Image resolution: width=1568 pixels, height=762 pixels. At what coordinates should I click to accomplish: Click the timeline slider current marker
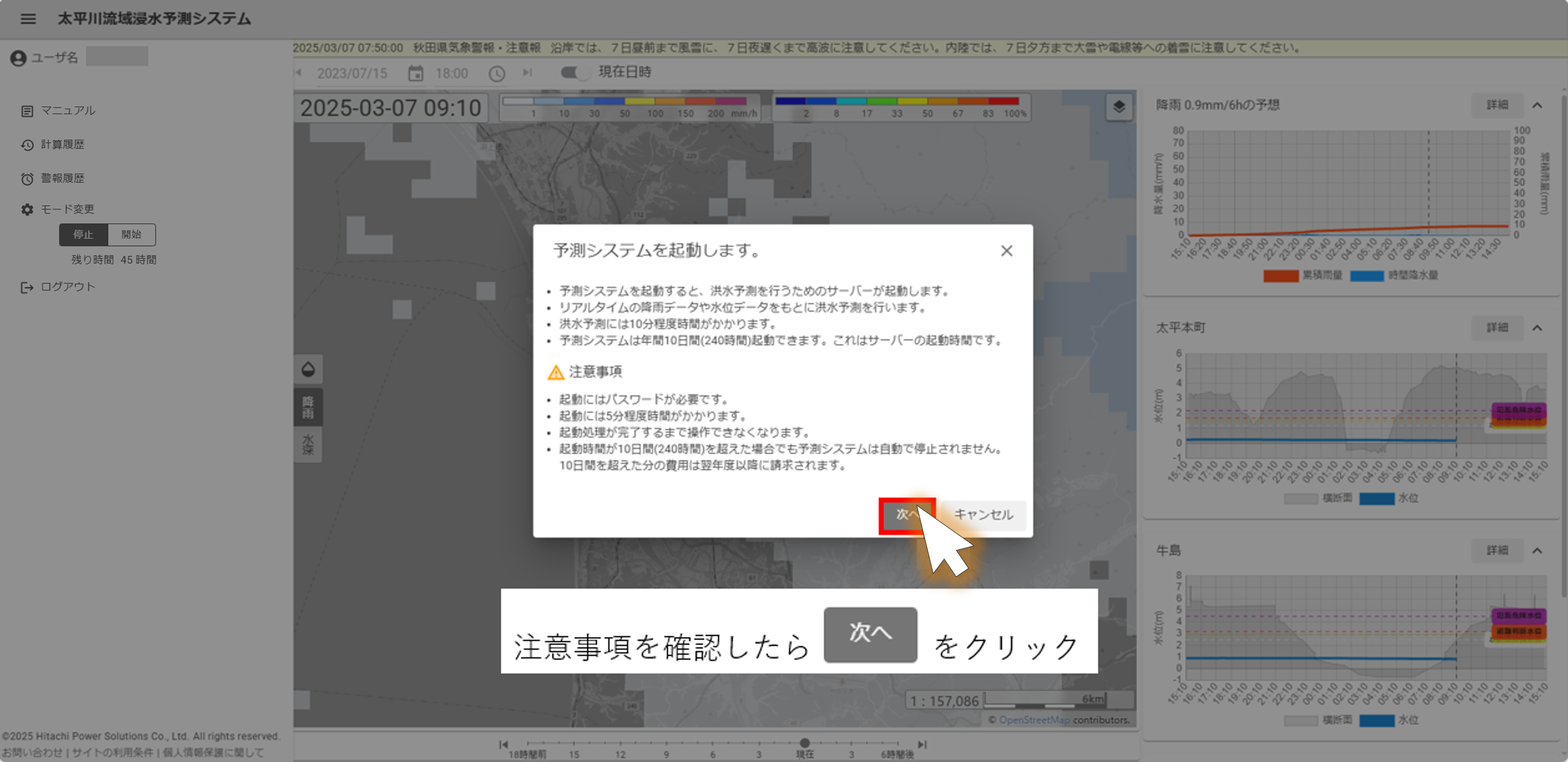pos(805,743)
